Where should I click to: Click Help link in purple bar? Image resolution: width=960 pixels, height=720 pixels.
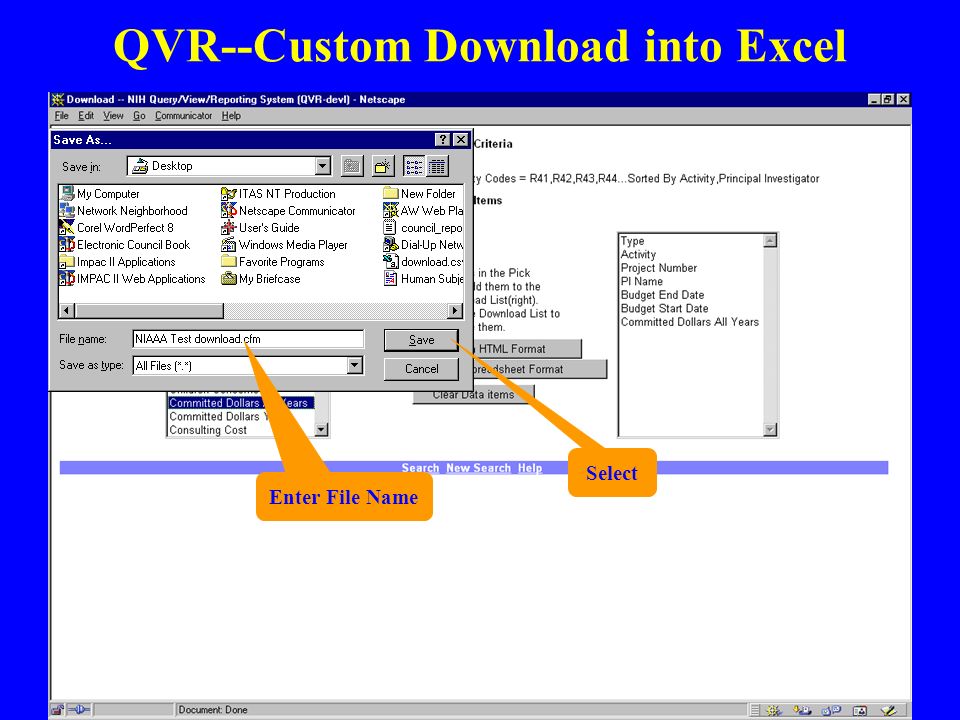530,468
